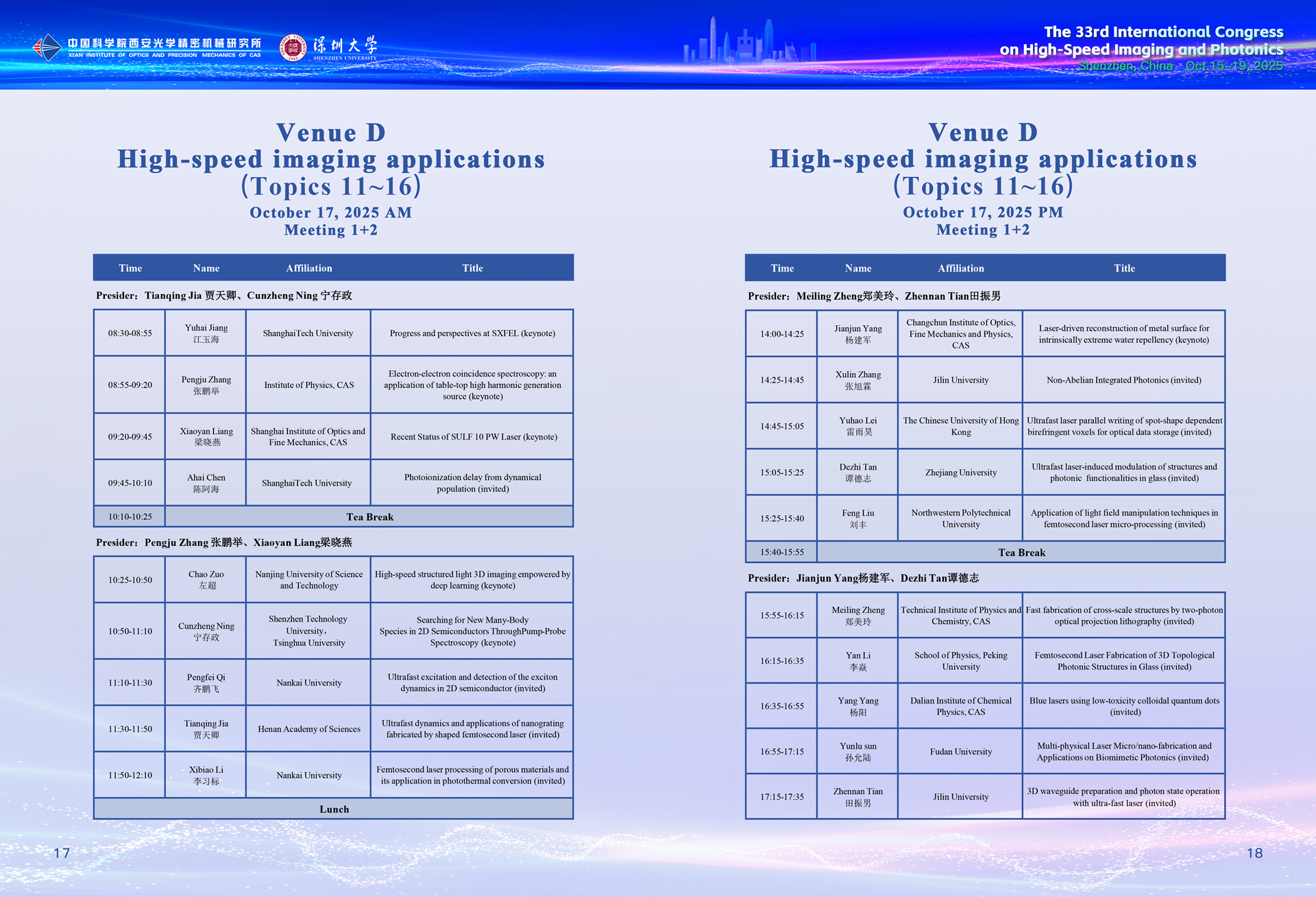Click the Shenzhen, China date line
The height and width of the screenshot is (897, 1316).
[1180, 66]
